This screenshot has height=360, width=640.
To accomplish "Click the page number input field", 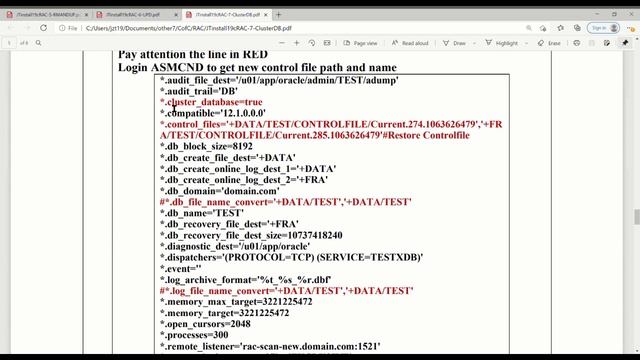I will coord(9,43).
